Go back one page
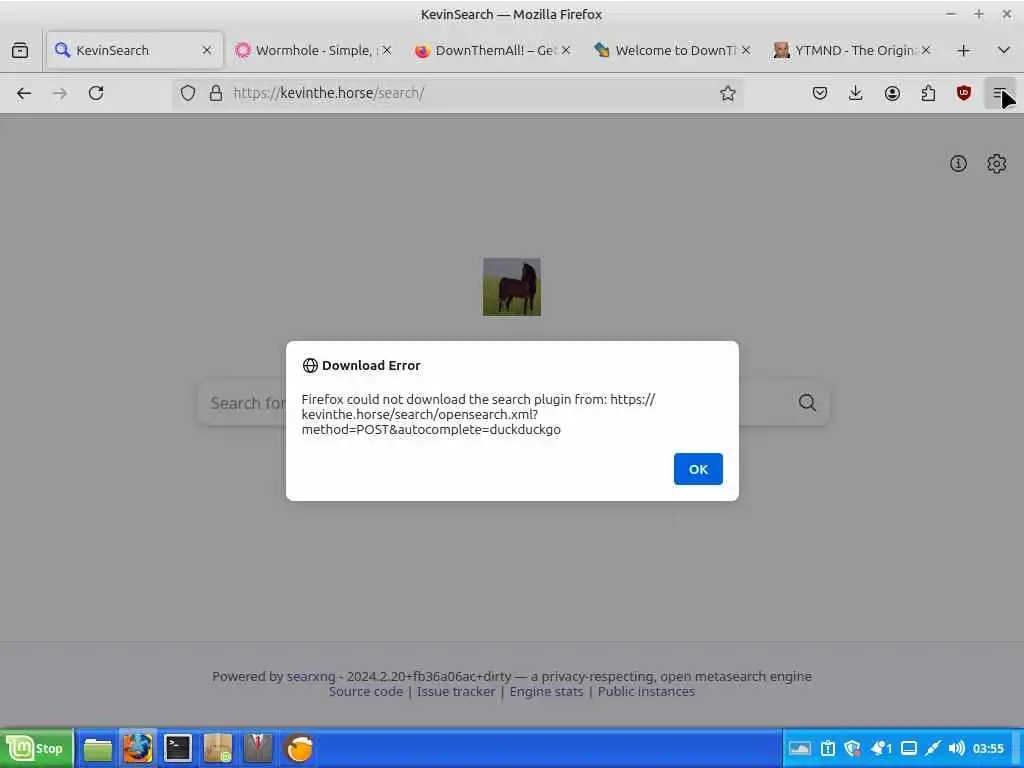Screen dimensions: 1024x768 click(24, 93)
